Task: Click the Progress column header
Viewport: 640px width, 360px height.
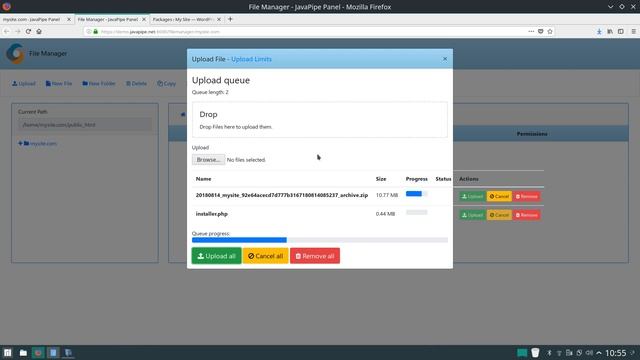Action: pos(416,179)
